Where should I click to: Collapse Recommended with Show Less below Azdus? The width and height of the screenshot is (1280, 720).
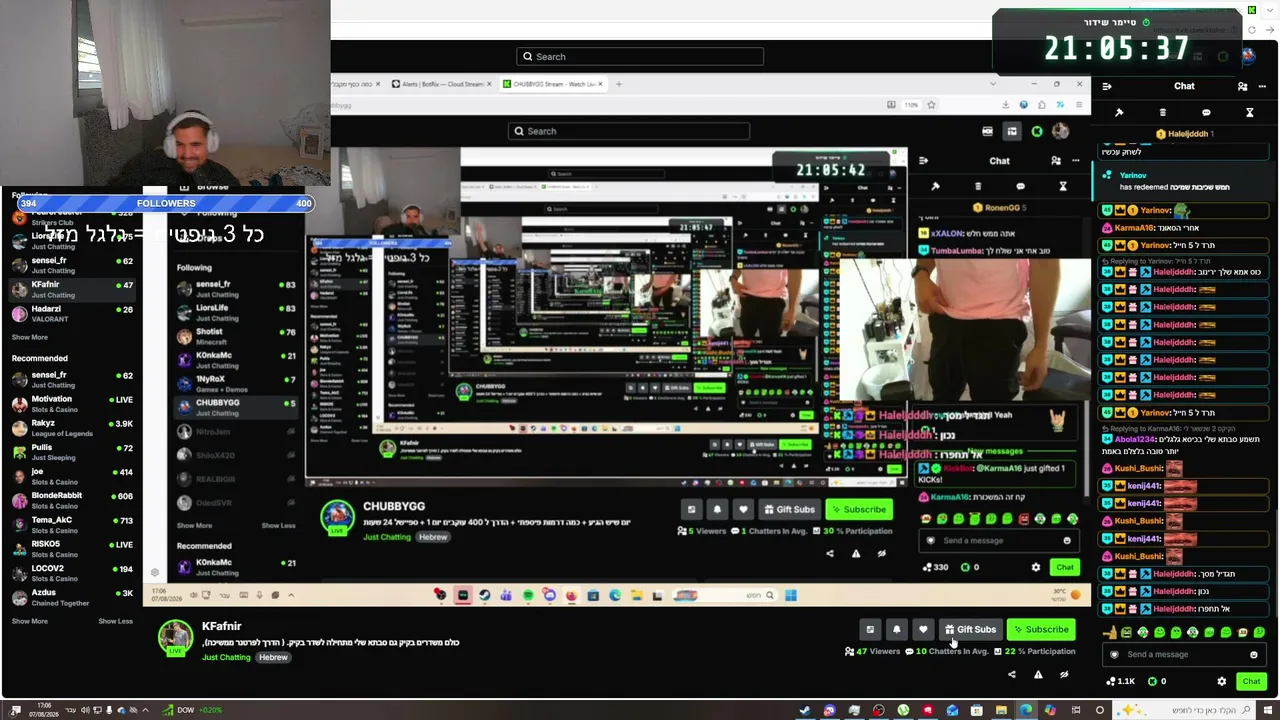pos(115,622)
